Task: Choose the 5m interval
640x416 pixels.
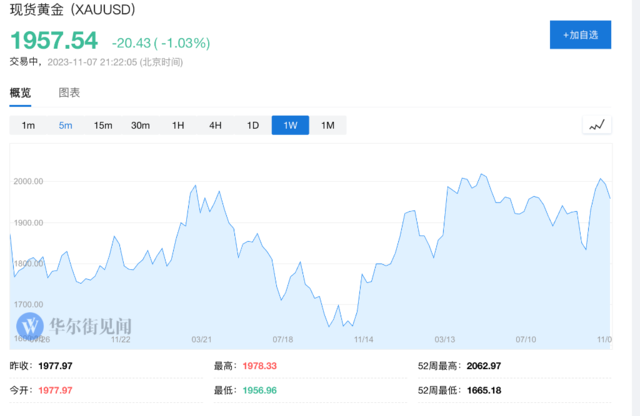Action: tap(66, 125)
